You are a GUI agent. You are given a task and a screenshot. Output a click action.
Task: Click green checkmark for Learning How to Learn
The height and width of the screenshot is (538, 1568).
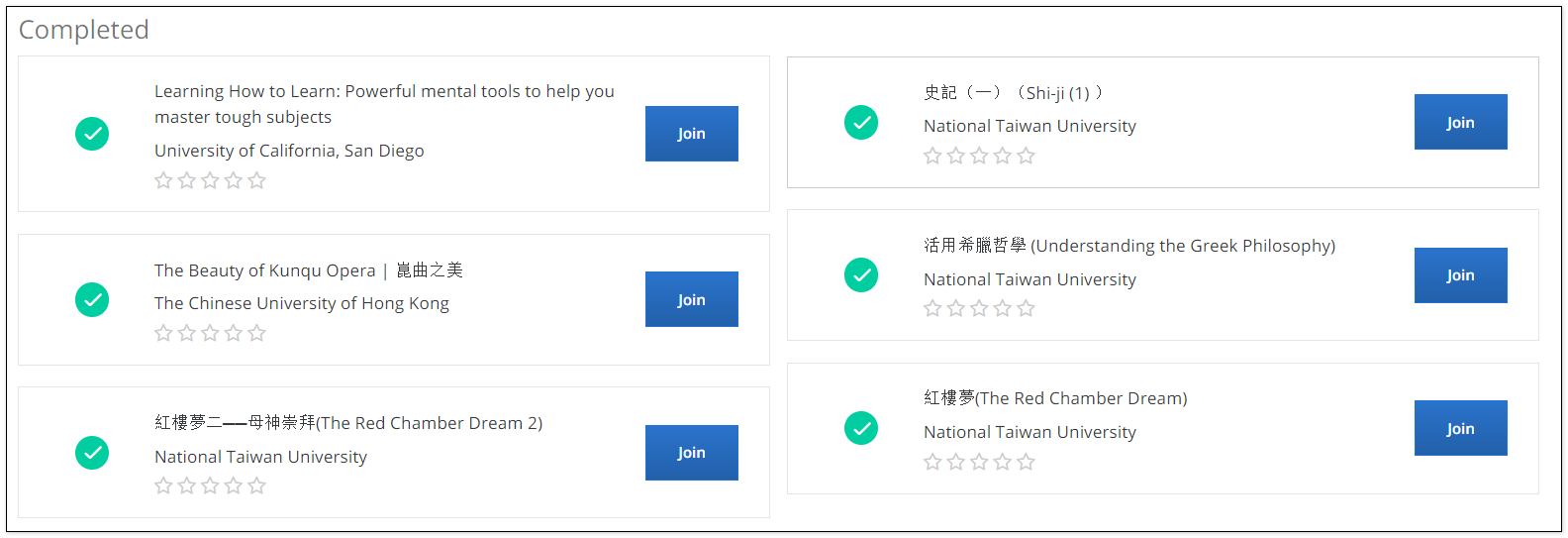92,134
